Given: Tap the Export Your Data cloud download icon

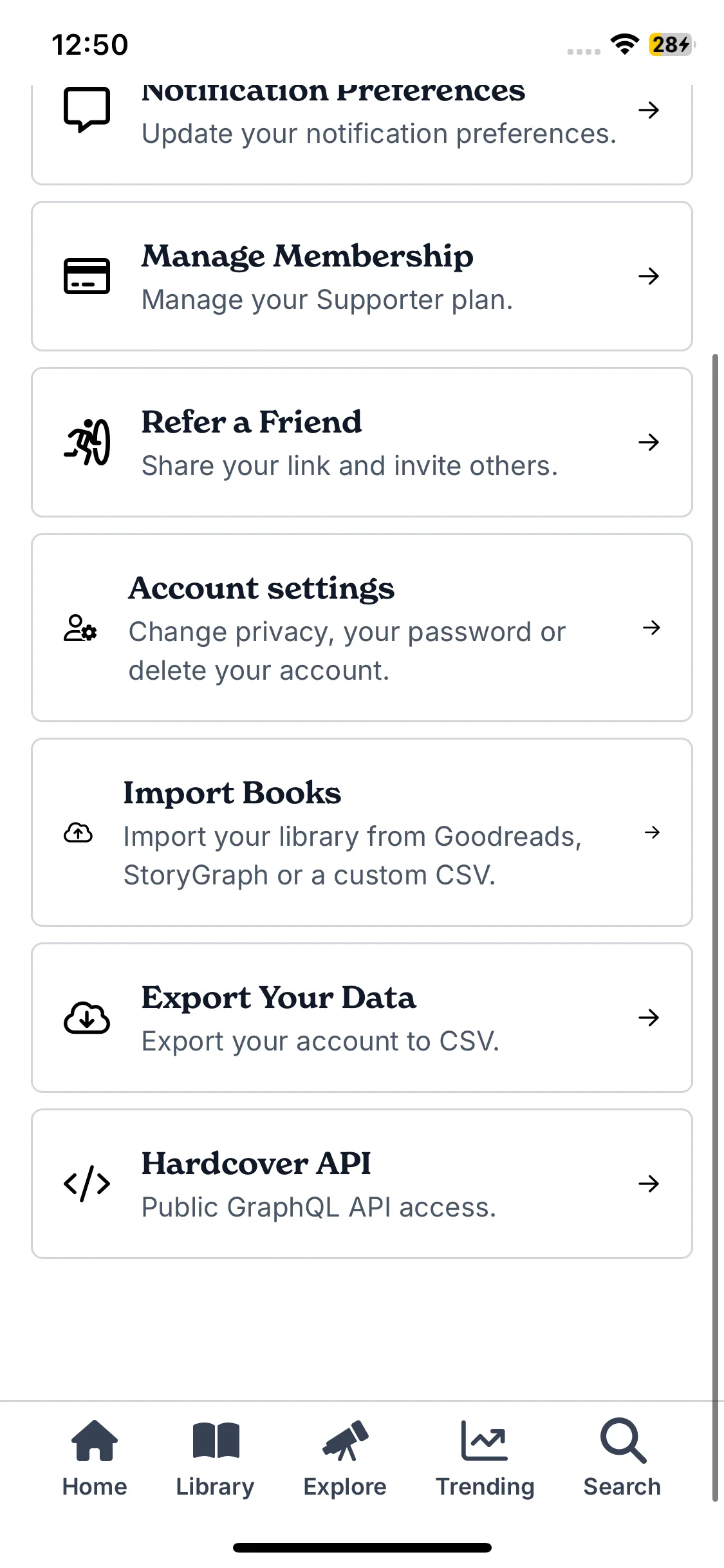Looking at the screenshot, I should [x=87, y=1018].
